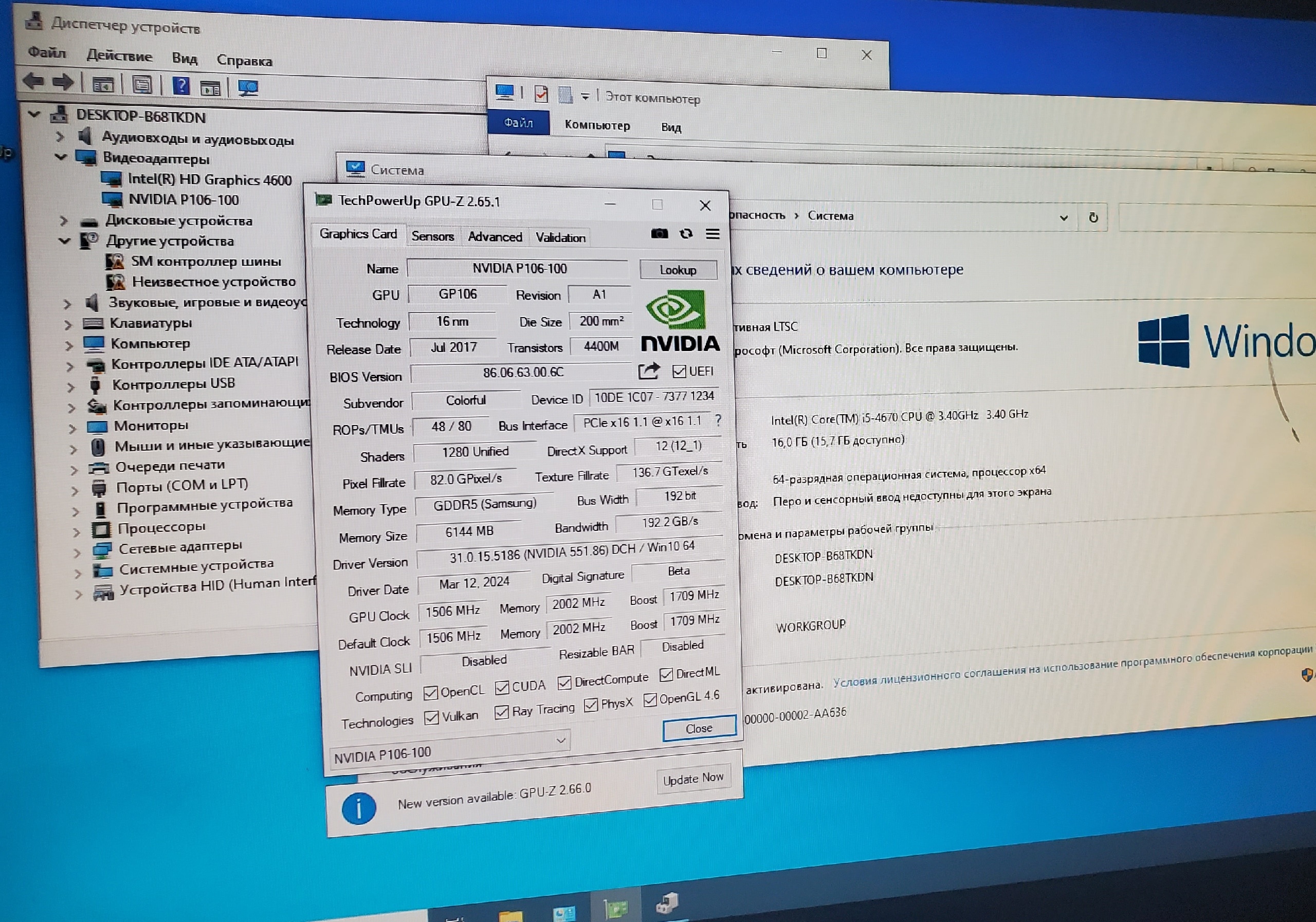The image size is (1316, 922).
Task: Click the BIOS Version field 86.06.63.00.6C
Action: pyautogui.click(x=521, y=373)
